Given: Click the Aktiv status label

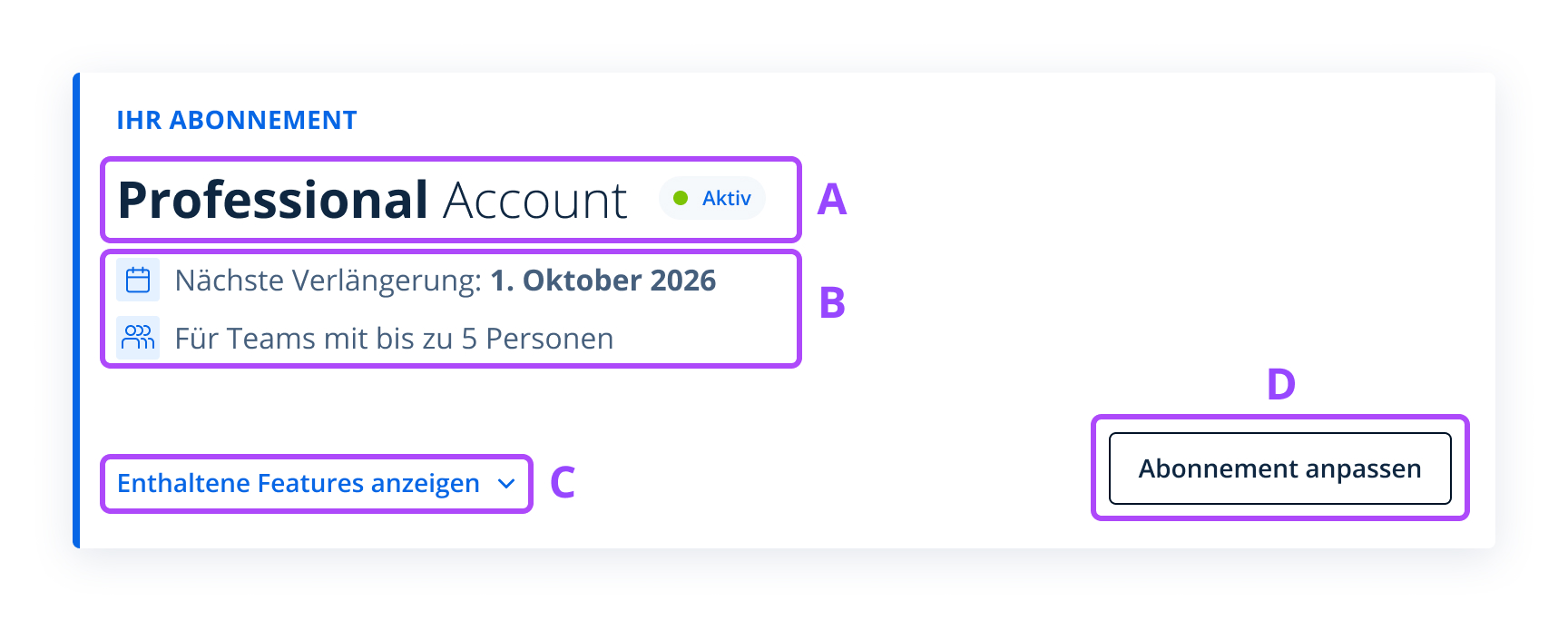Looking at the screenshot, I should pyautogui.click(x=726, y=198).
